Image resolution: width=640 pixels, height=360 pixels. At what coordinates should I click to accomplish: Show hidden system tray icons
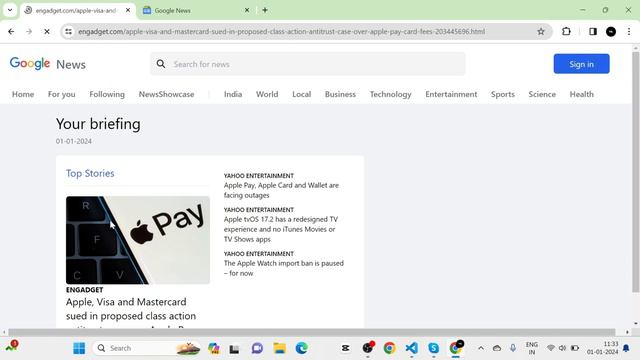481,348
